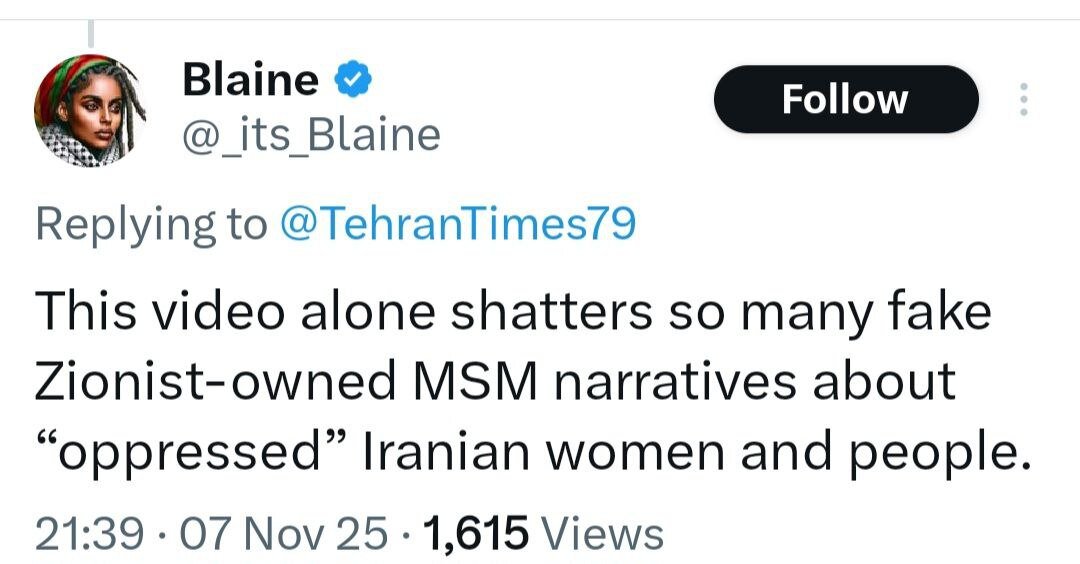1080x564 pixels.
Task: Click the "Replying to" label
Action: coord(151,224)
